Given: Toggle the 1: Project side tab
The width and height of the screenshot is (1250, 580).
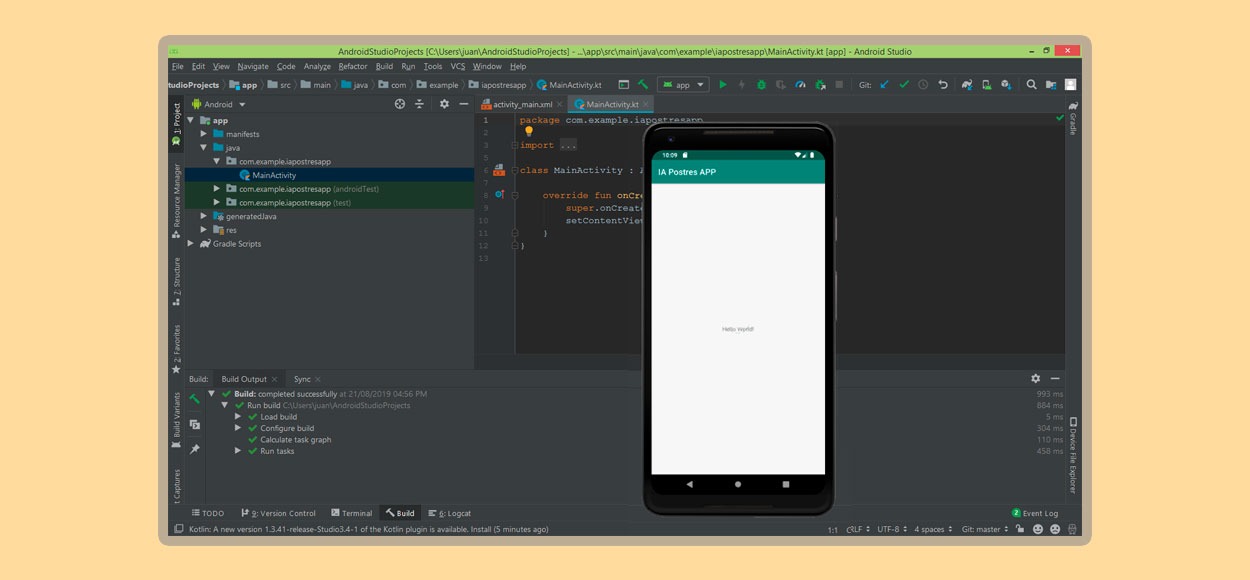Looking at the screenshot, I should [x=177, y=122].
